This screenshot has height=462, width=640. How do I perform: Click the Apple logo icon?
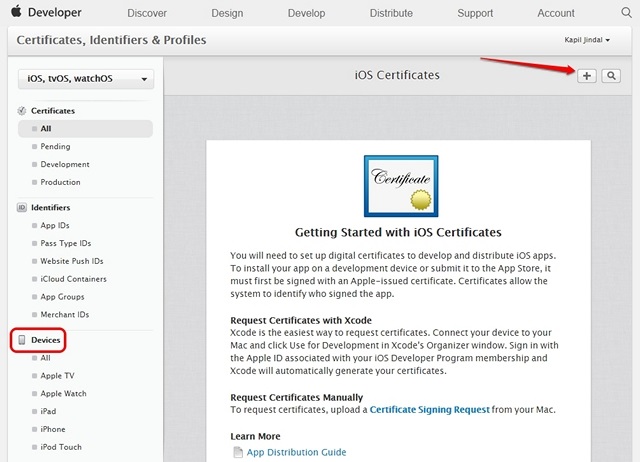tap(16, 11)
